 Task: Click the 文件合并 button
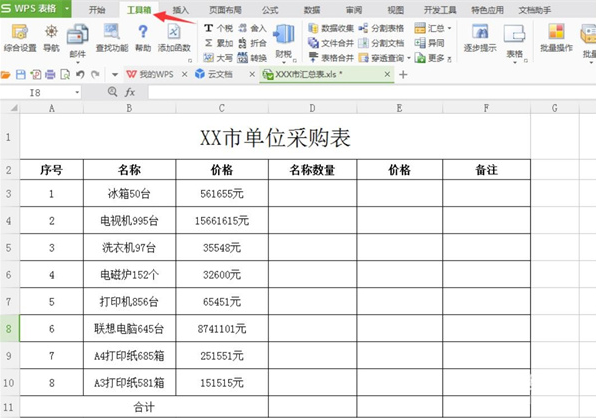click(331, 43)
